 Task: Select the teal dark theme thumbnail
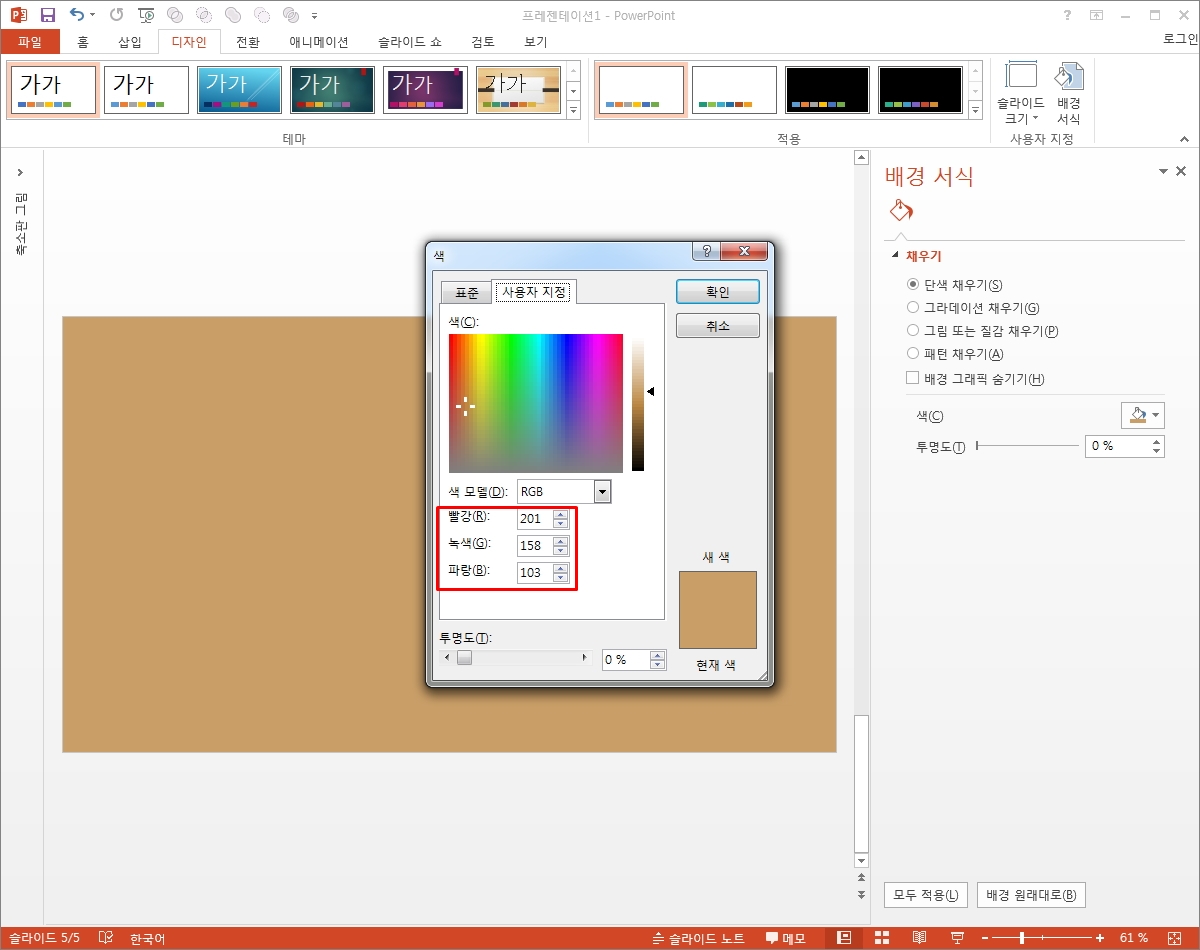click(332, 90)
